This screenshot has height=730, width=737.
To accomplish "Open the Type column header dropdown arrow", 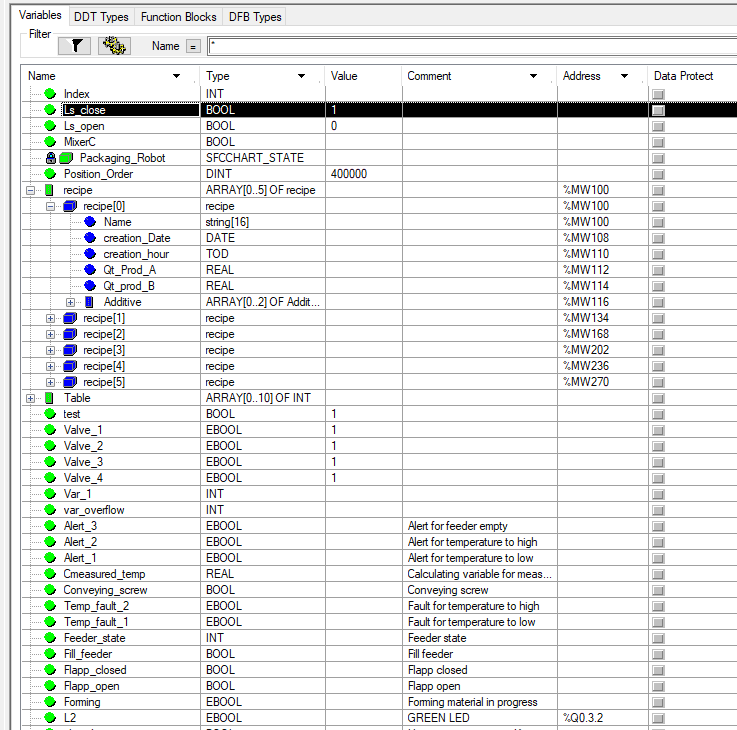I will click(x=301, y=76).
